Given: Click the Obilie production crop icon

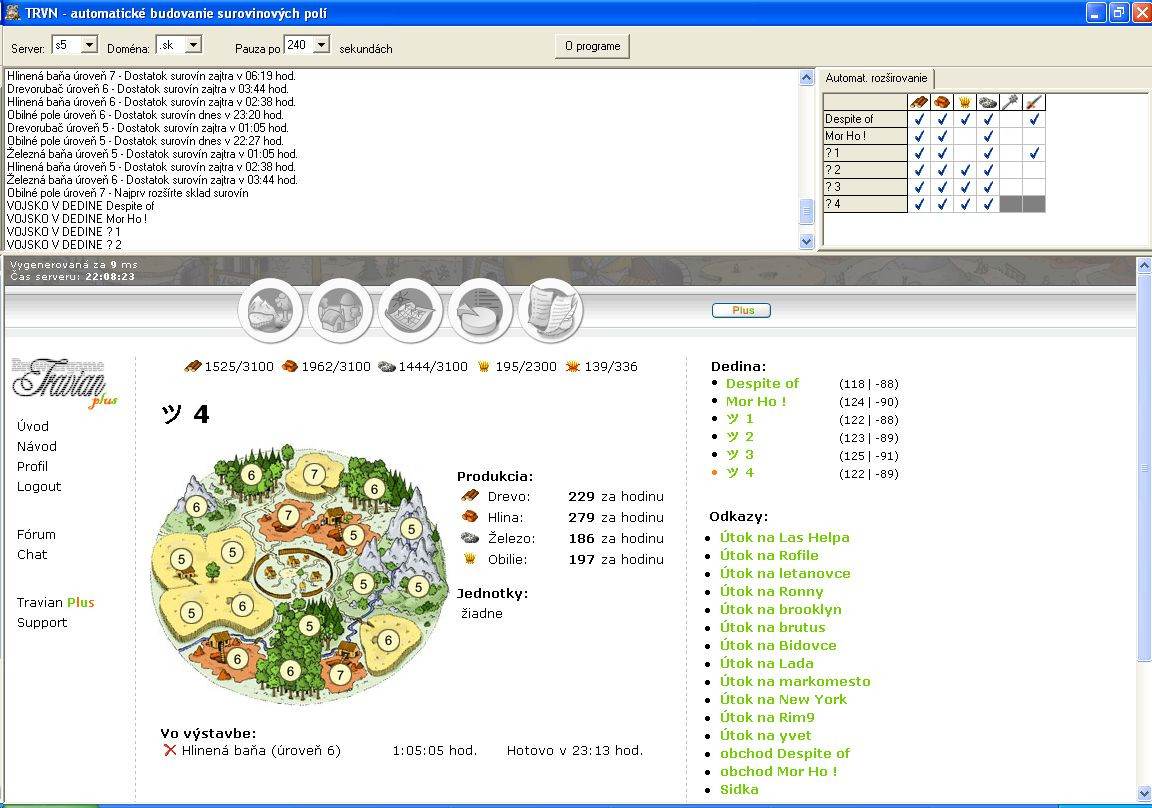Looking at the screenshot, I should (469, 559).
